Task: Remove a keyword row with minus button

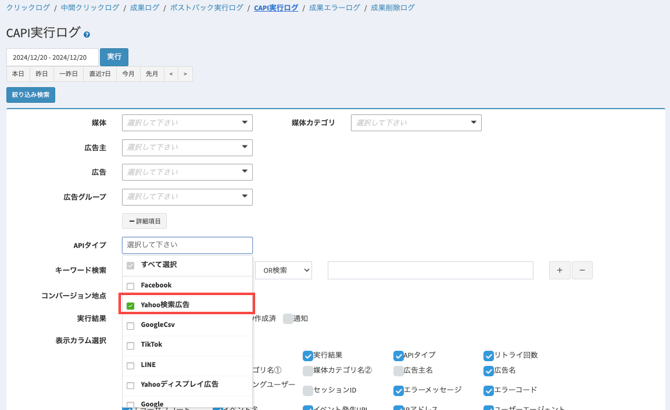Action: coord(582,270)
